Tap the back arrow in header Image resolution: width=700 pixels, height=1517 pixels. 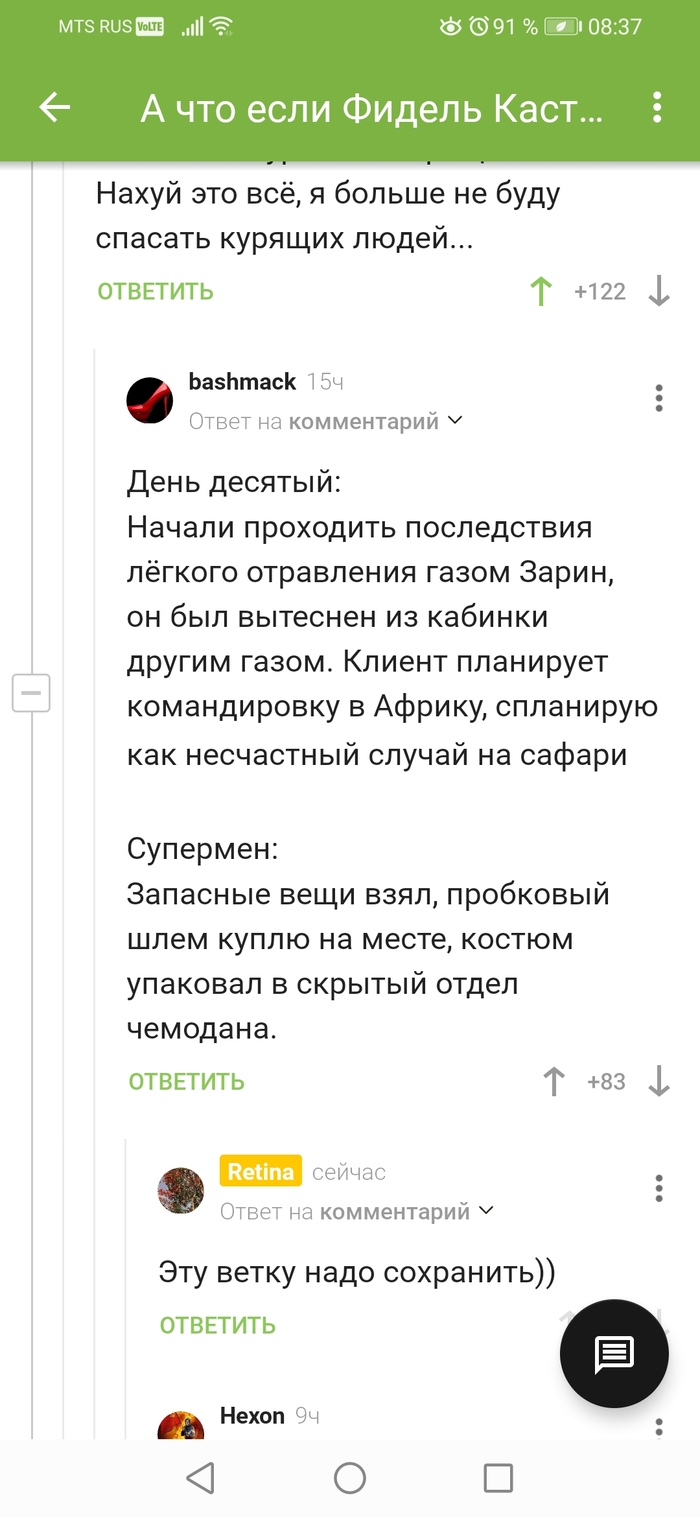[54, 108]
